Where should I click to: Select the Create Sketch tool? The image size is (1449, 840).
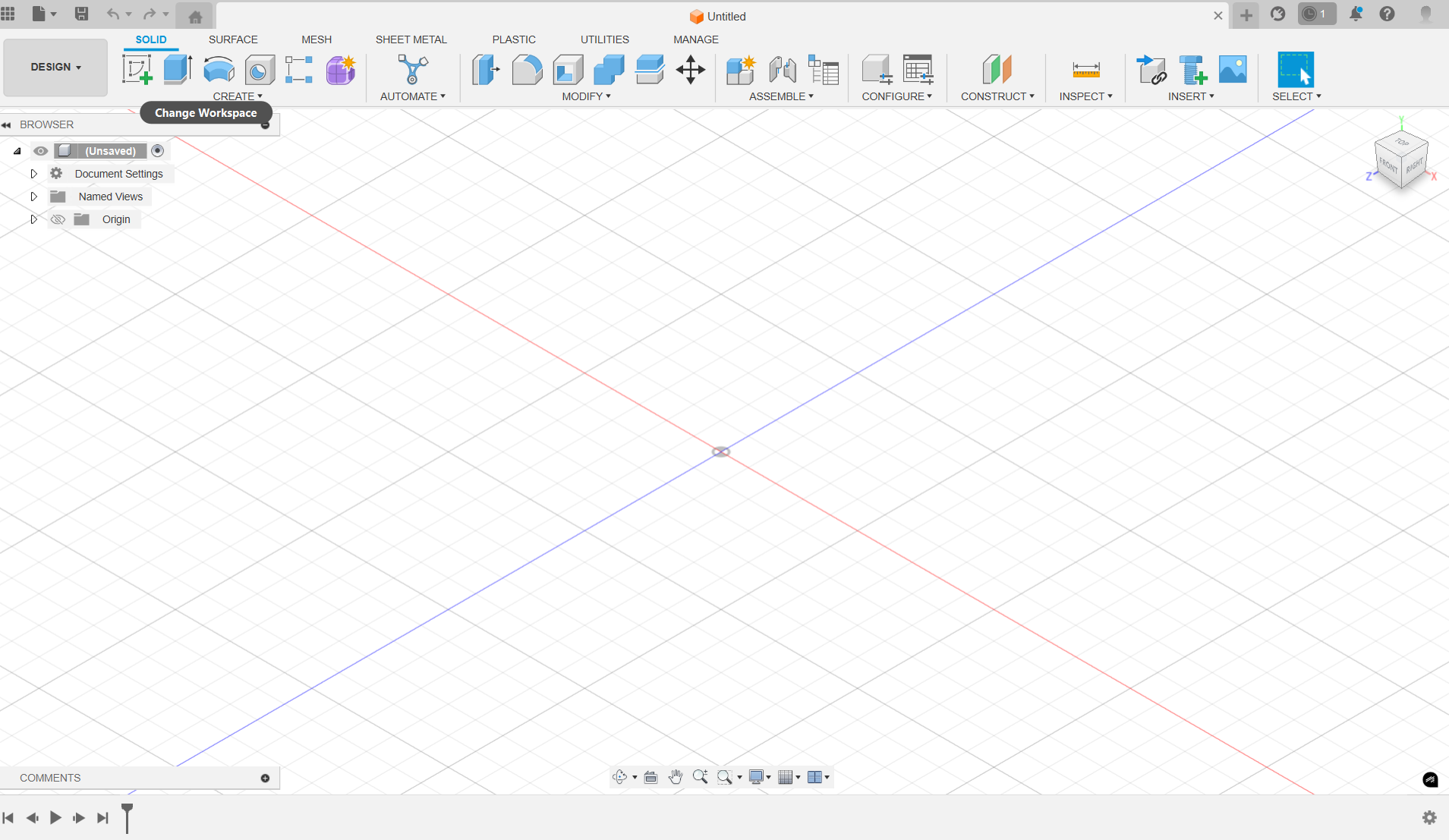137,69
